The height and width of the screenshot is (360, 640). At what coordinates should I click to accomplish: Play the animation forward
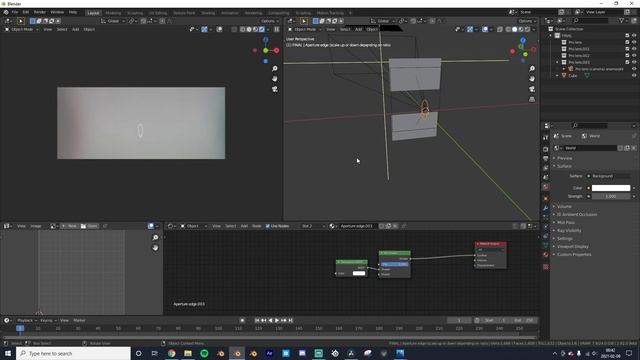point(277,320)
